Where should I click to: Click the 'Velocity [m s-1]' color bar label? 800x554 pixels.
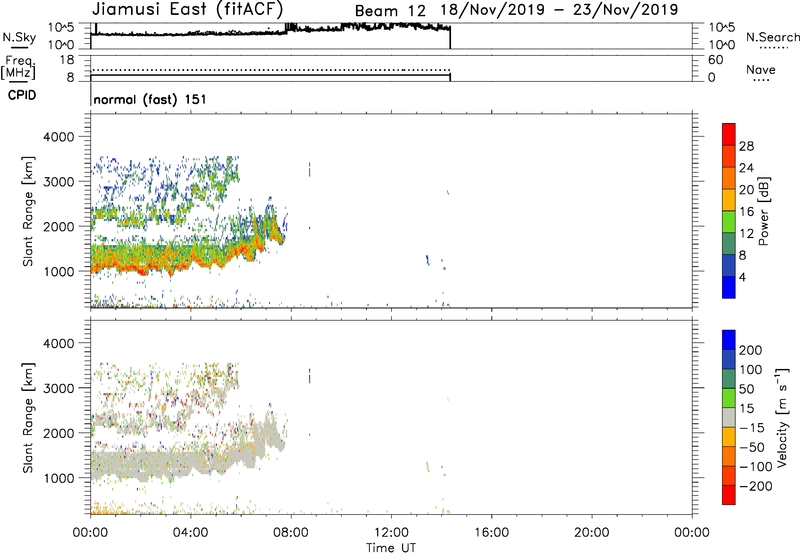click(x=782, y=418)
